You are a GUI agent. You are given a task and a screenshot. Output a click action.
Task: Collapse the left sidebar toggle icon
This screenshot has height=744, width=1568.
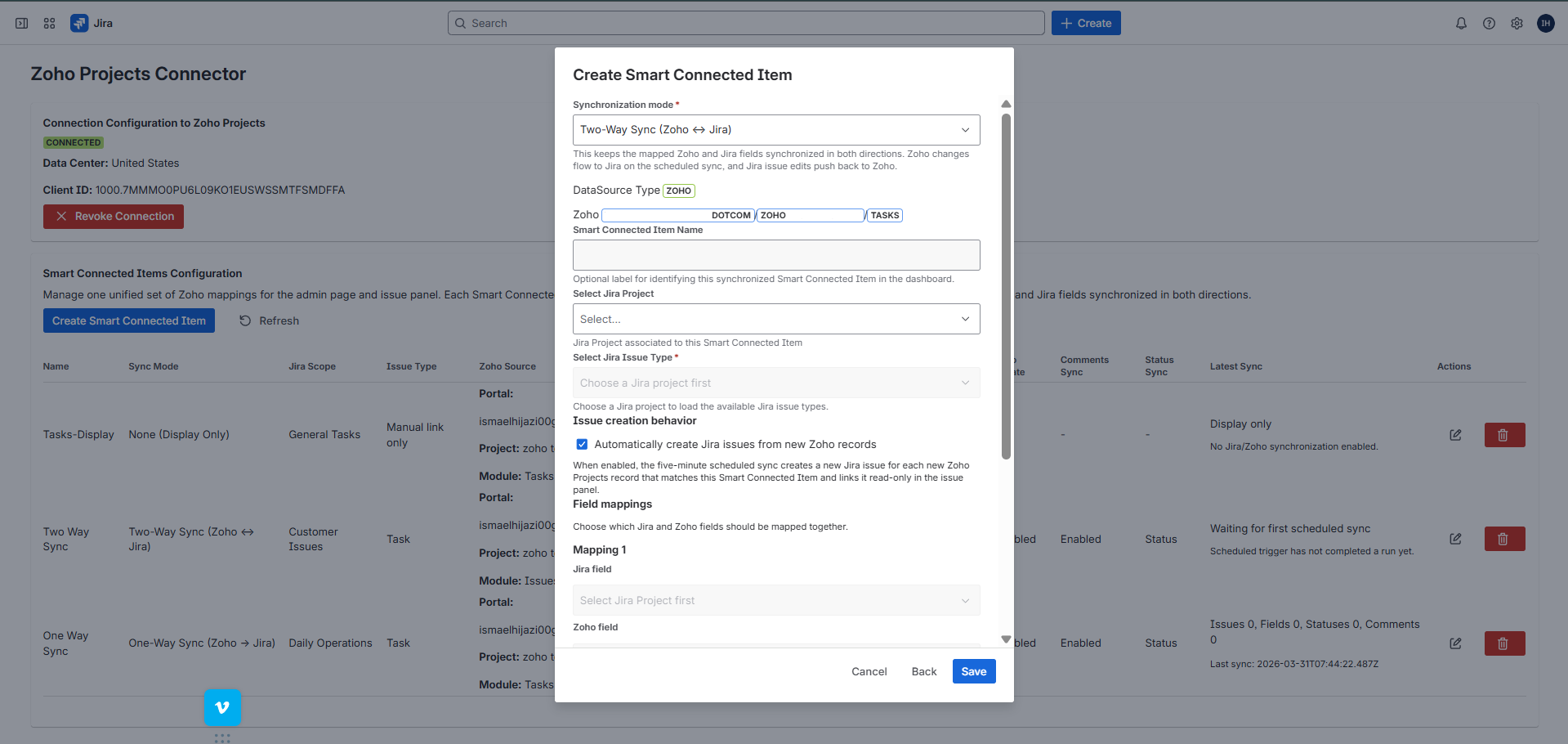(21, 23)
